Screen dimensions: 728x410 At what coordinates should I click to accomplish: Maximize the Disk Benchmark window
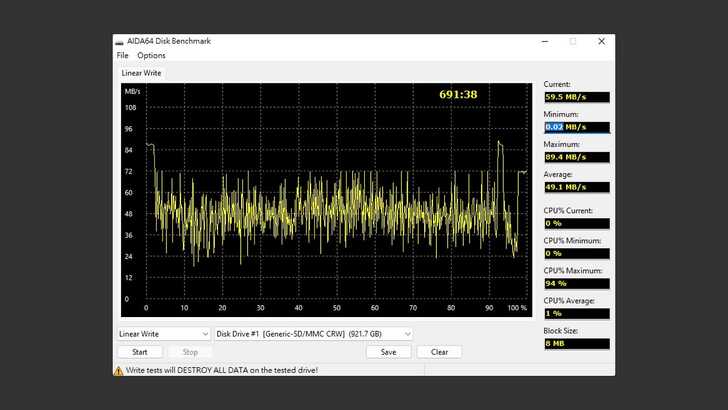(x=573, y=41)
